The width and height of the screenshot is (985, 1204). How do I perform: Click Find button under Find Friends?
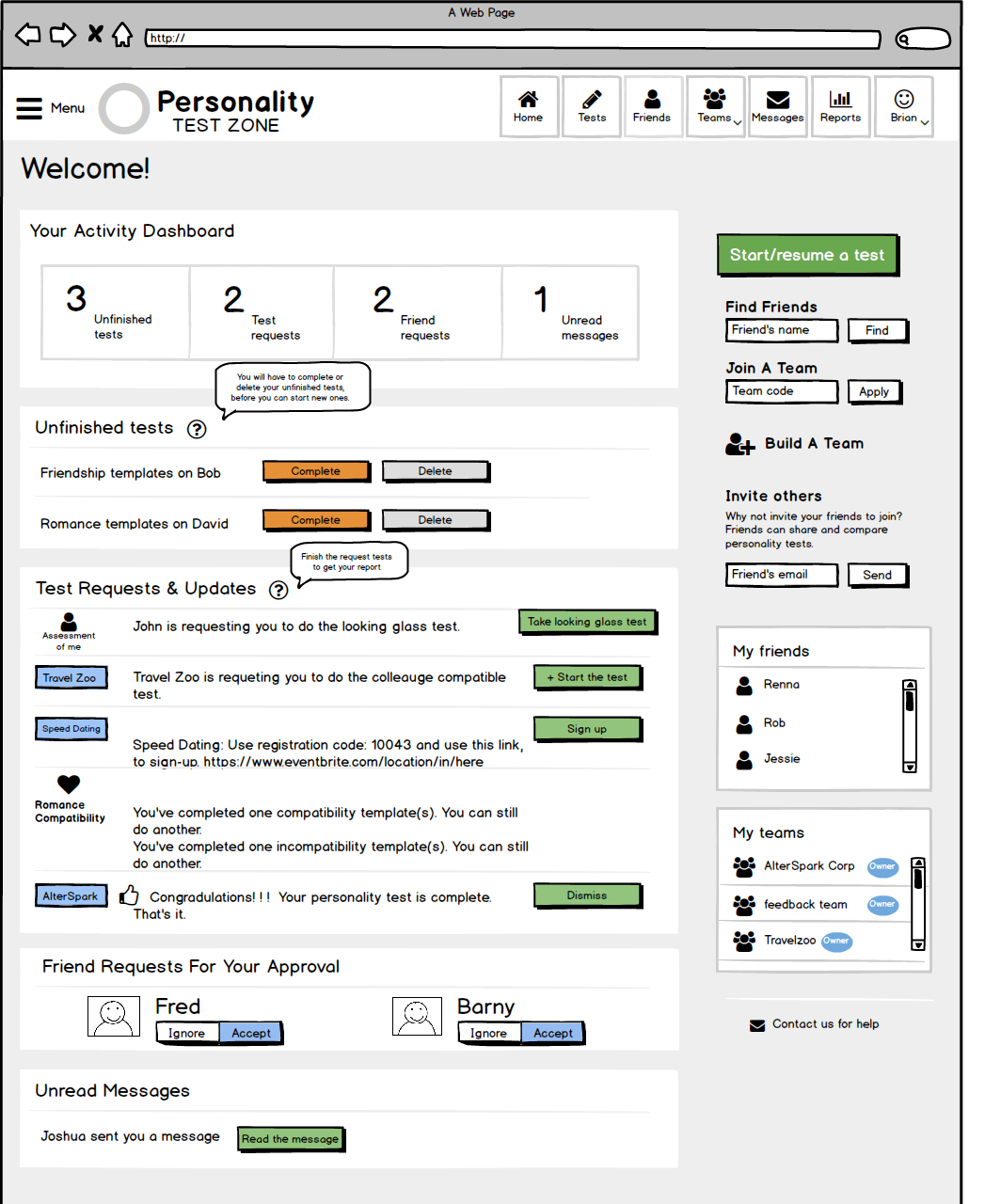877,330
